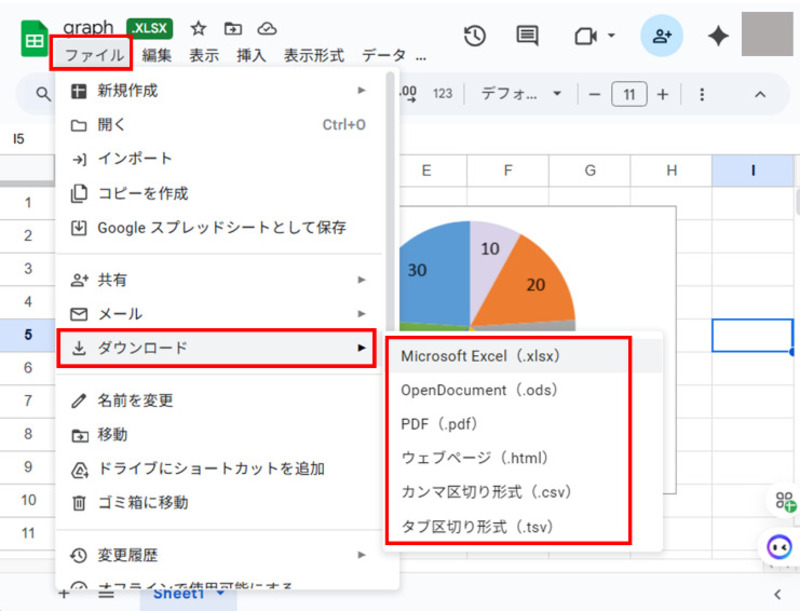Screen dimensions: 800x611
Task: Open the ファイル menu
Action: tap(90, 56)
